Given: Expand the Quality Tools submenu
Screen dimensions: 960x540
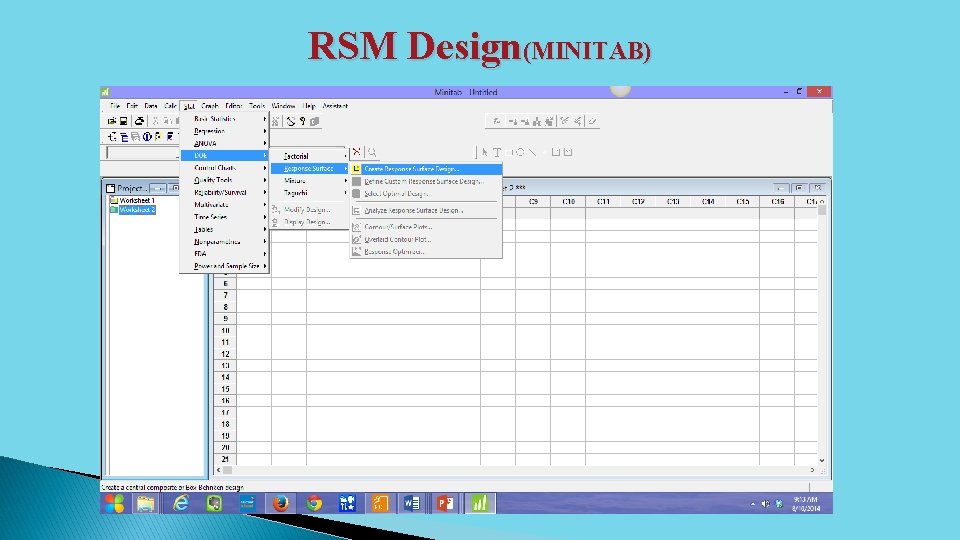Looking at the screenshot, I should click(225, 180).
